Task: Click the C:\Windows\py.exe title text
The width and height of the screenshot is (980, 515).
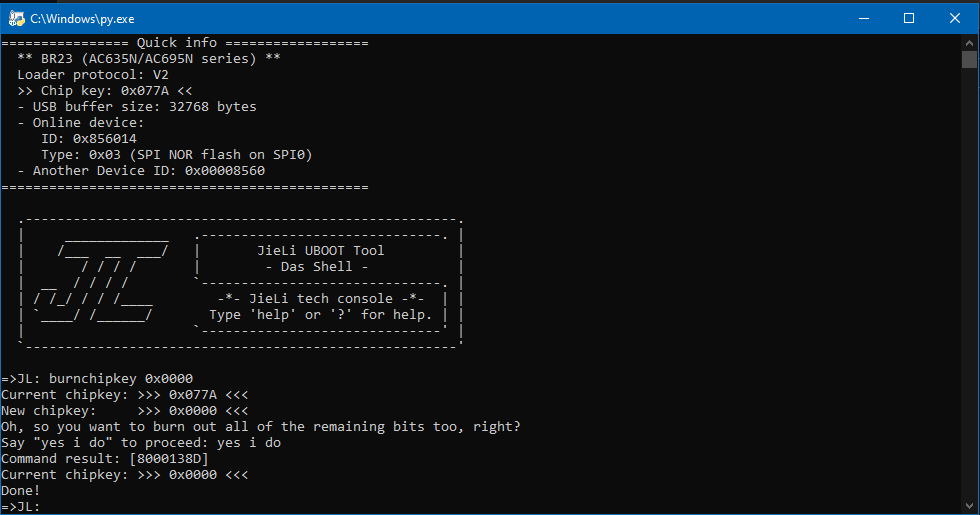Action: click(x=82, y=19)
